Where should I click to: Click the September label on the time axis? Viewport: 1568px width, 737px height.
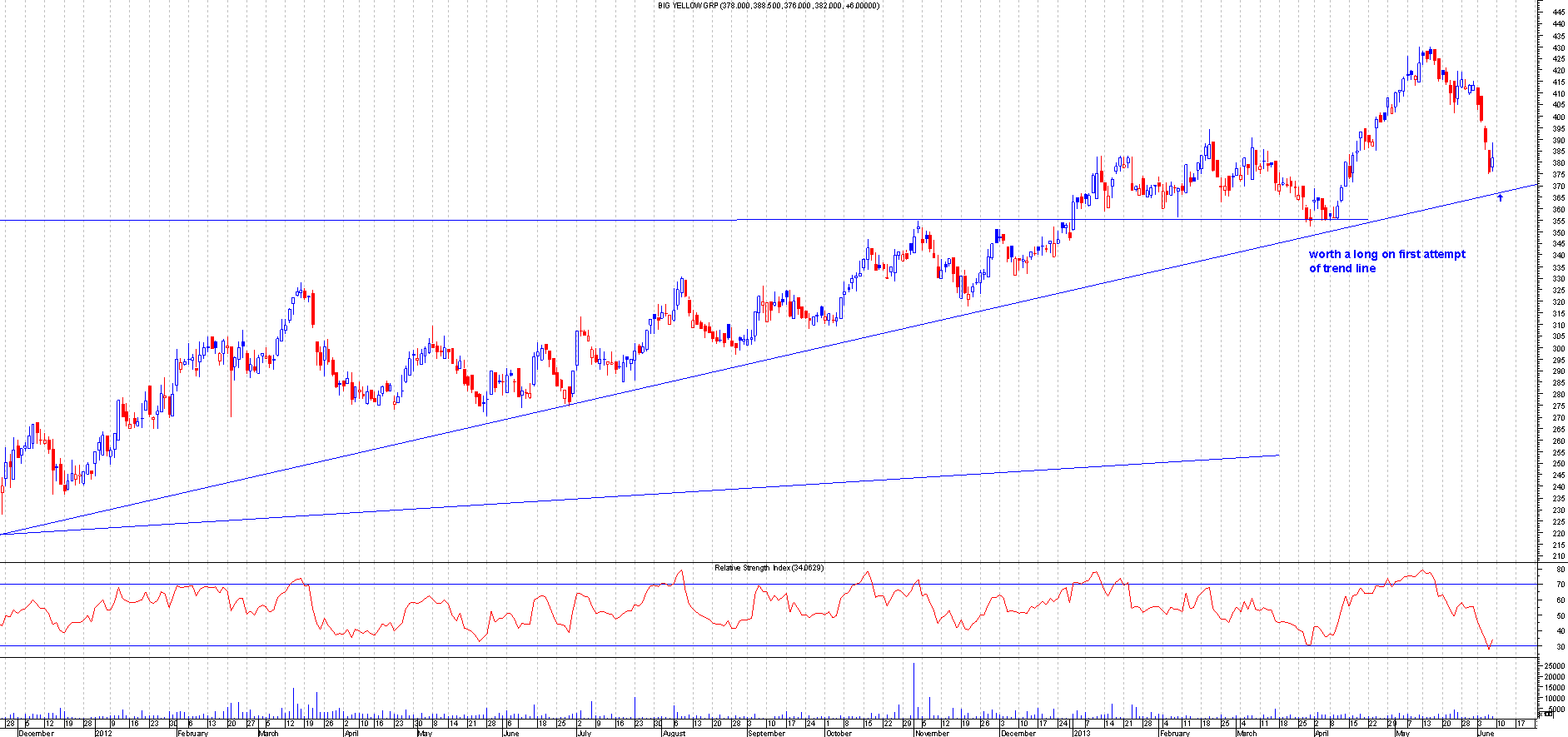[765, 733]
